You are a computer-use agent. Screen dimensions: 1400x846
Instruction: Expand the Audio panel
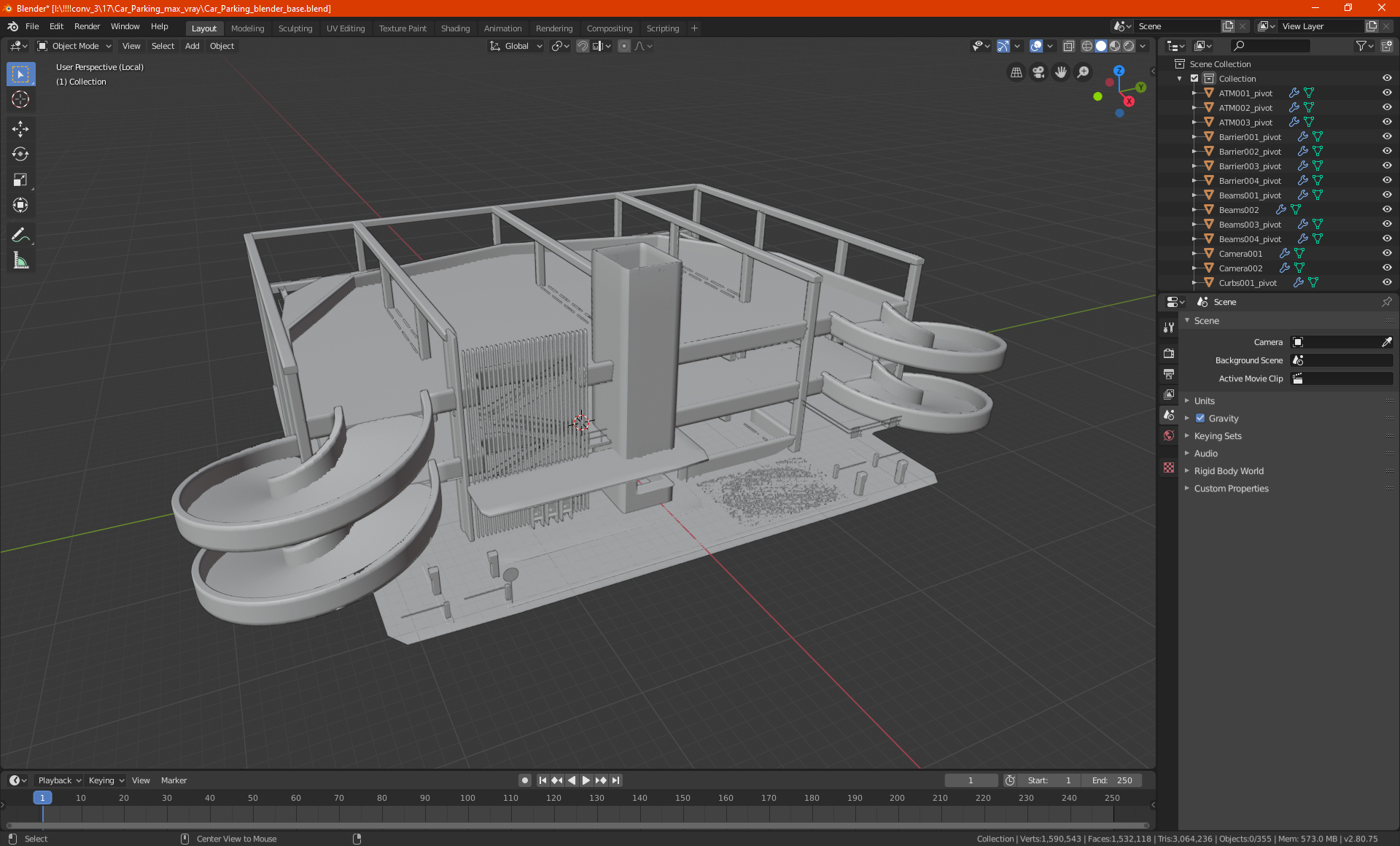coord(1206,454)
